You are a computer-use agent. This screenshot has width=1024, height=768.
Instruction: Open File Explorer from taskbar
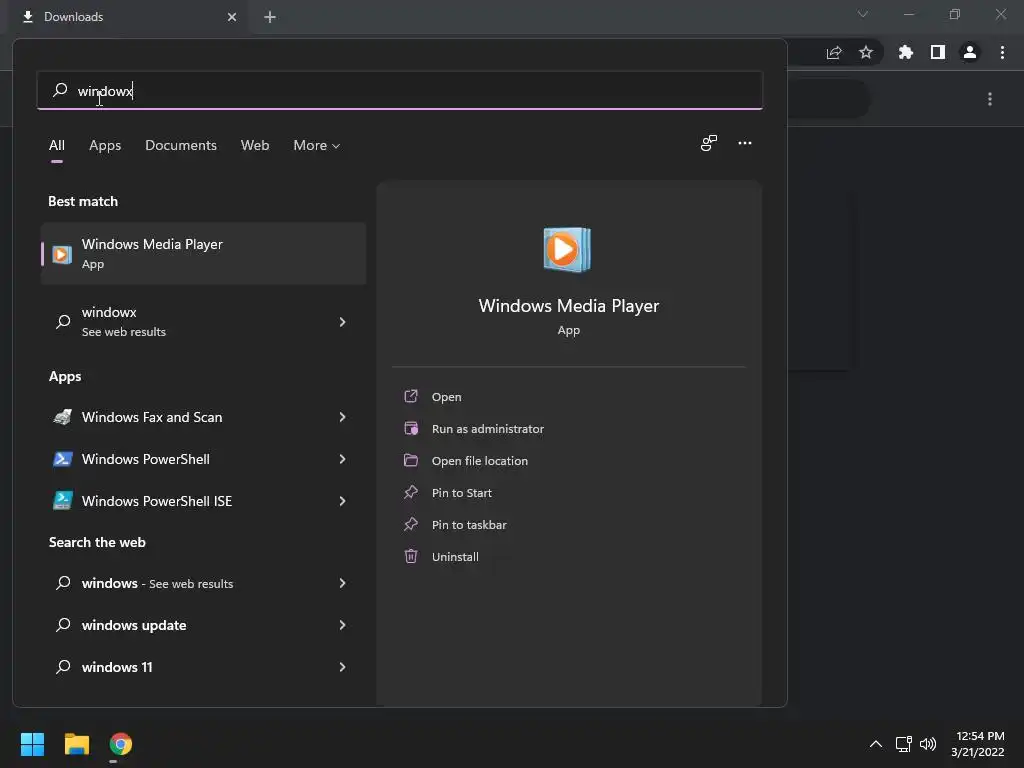(x=76, y=744)
